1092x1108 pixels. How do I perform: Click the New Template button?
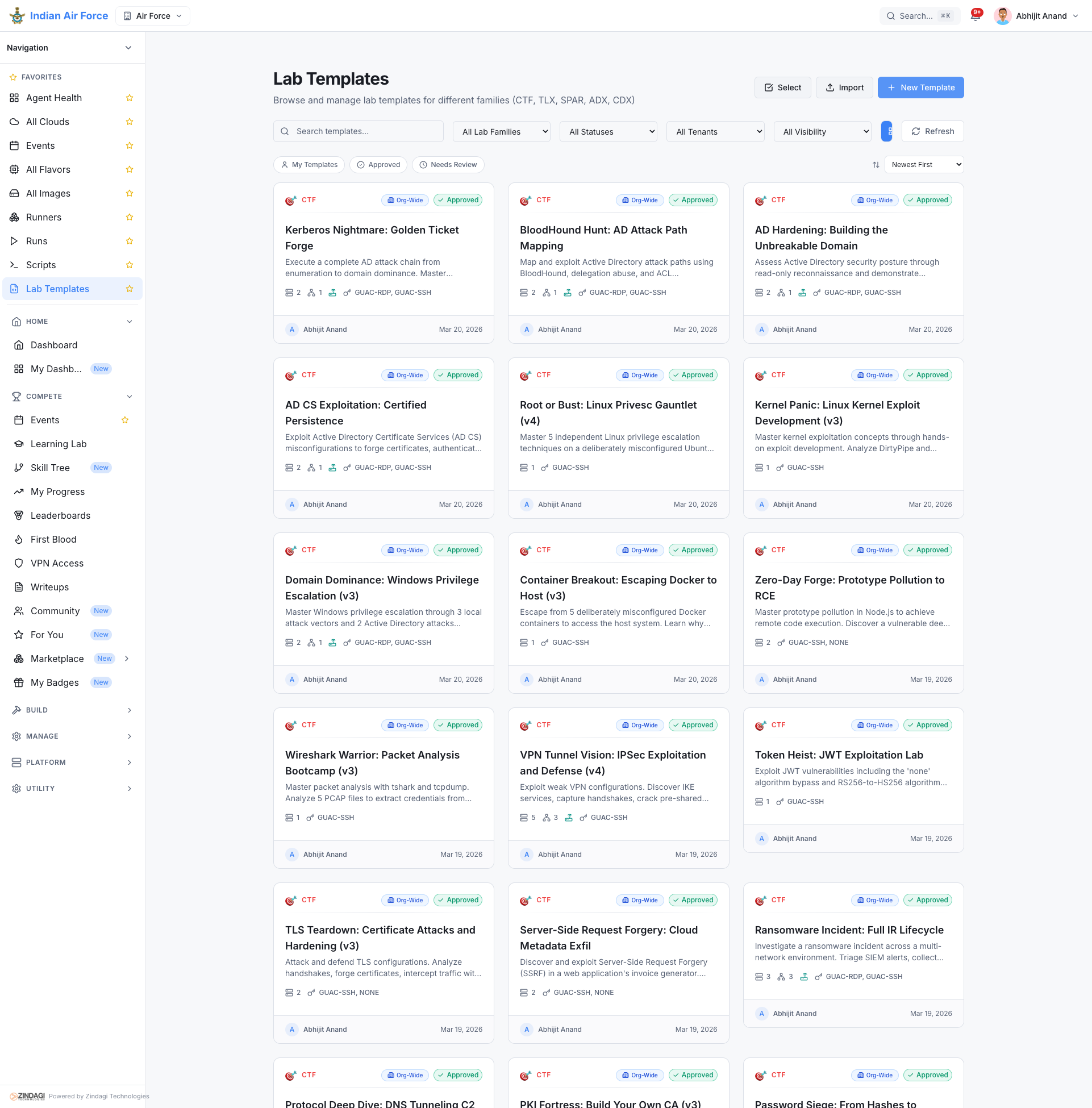pos(920,88)
